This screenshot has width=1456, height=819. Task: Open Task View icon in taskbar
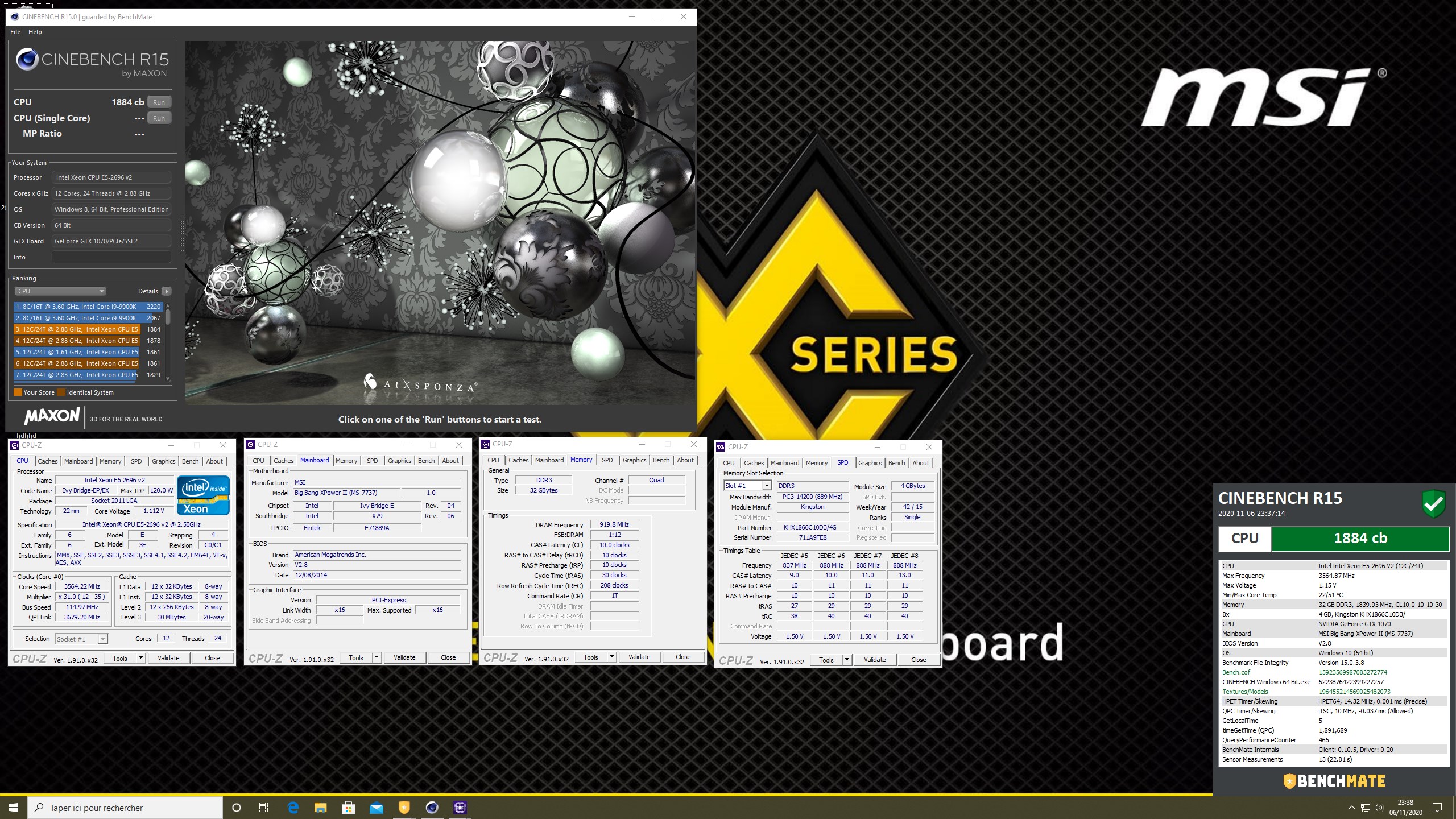[x=264, y=807]
